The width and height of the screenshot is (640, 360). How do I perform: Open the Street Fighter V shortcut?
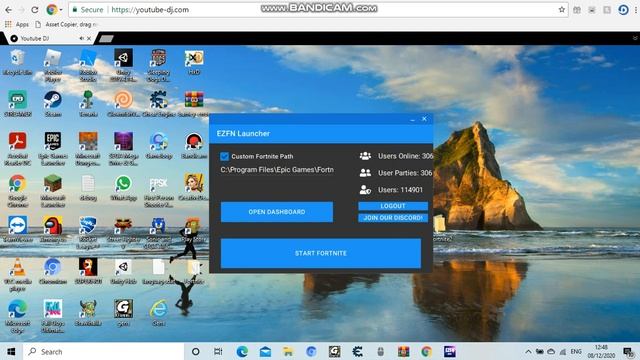[123, 232]
